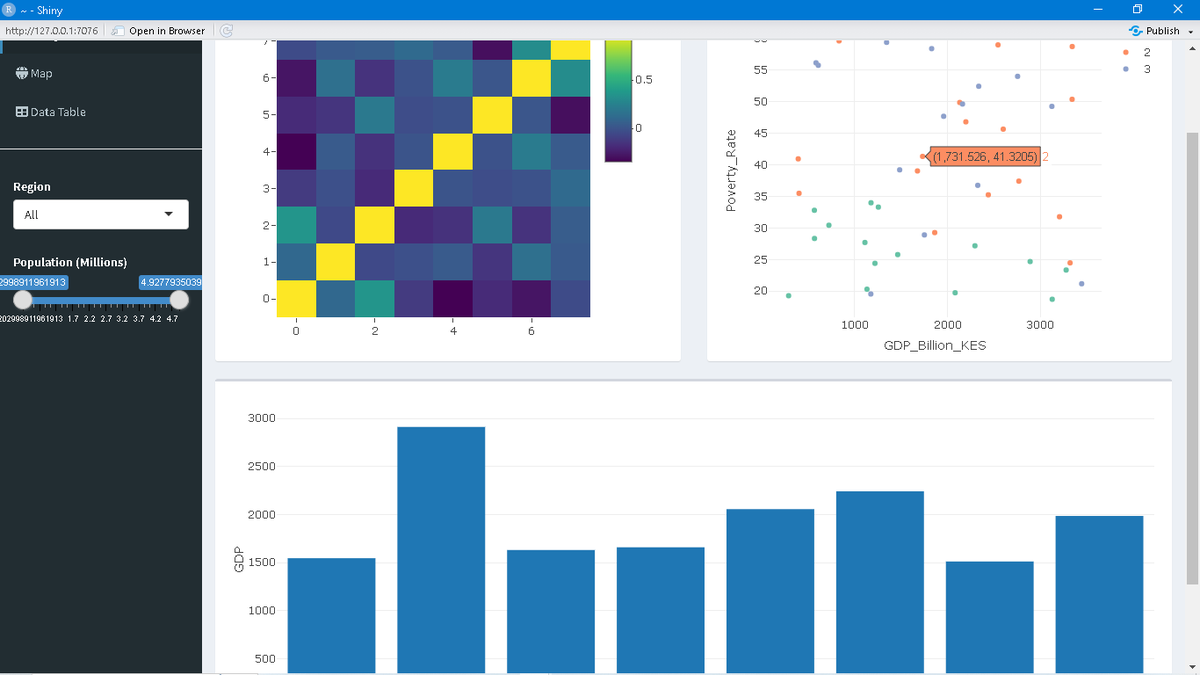The width and height of the screenshot is (1200, 675).
Task: Click the 0.5 label on the color scale
Action: click(643, 79)
